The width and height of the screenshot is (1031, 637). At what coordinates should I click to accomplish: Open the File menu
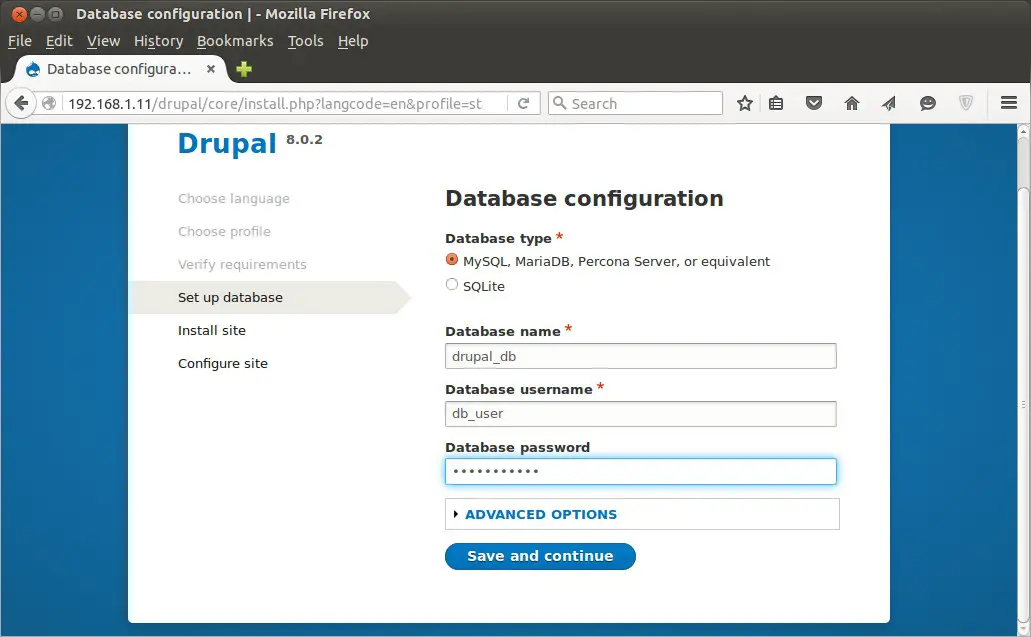20,41
